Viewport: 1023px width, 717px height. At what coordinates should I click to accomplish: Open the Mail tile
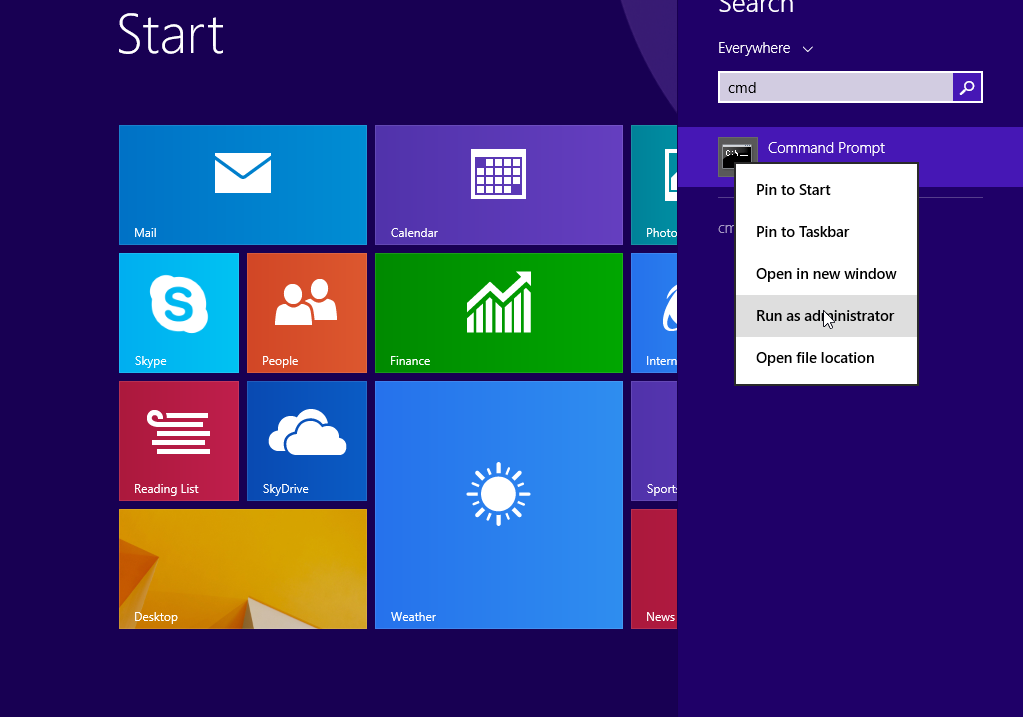243,185
